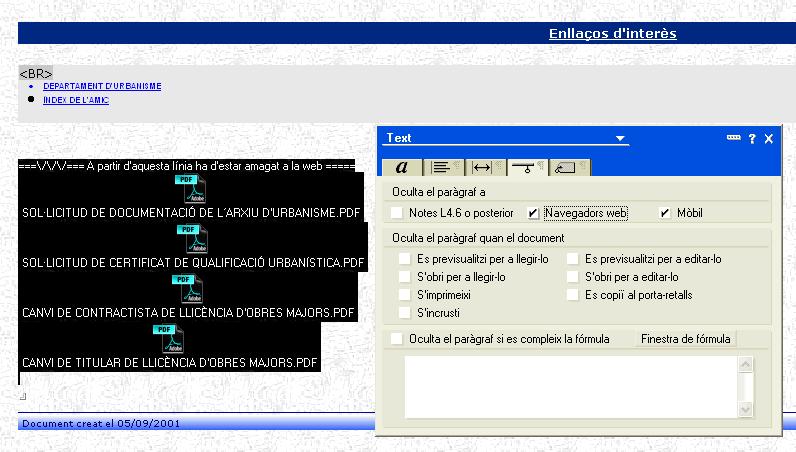Check S'obri per a editar-lo

tap(573, 277)
